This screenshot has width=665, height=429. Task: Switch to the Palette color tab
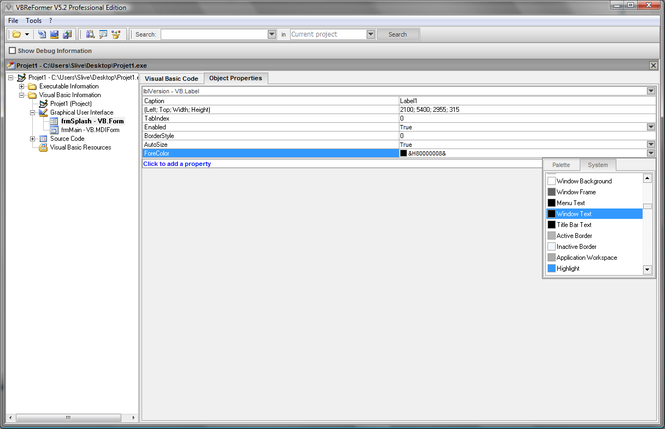(561, 165)
